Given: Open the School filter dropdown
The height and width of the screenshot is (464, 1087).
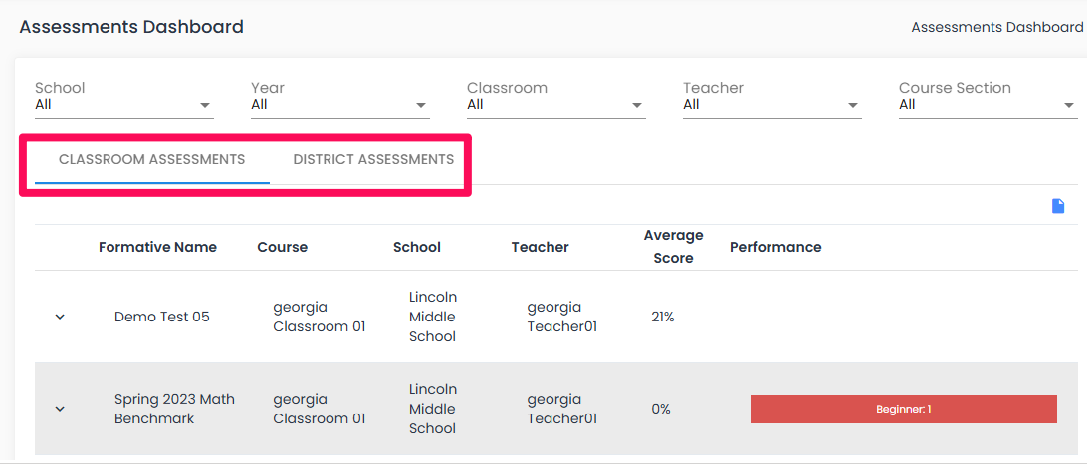Looking at the screenshot, I should point(124,104).
